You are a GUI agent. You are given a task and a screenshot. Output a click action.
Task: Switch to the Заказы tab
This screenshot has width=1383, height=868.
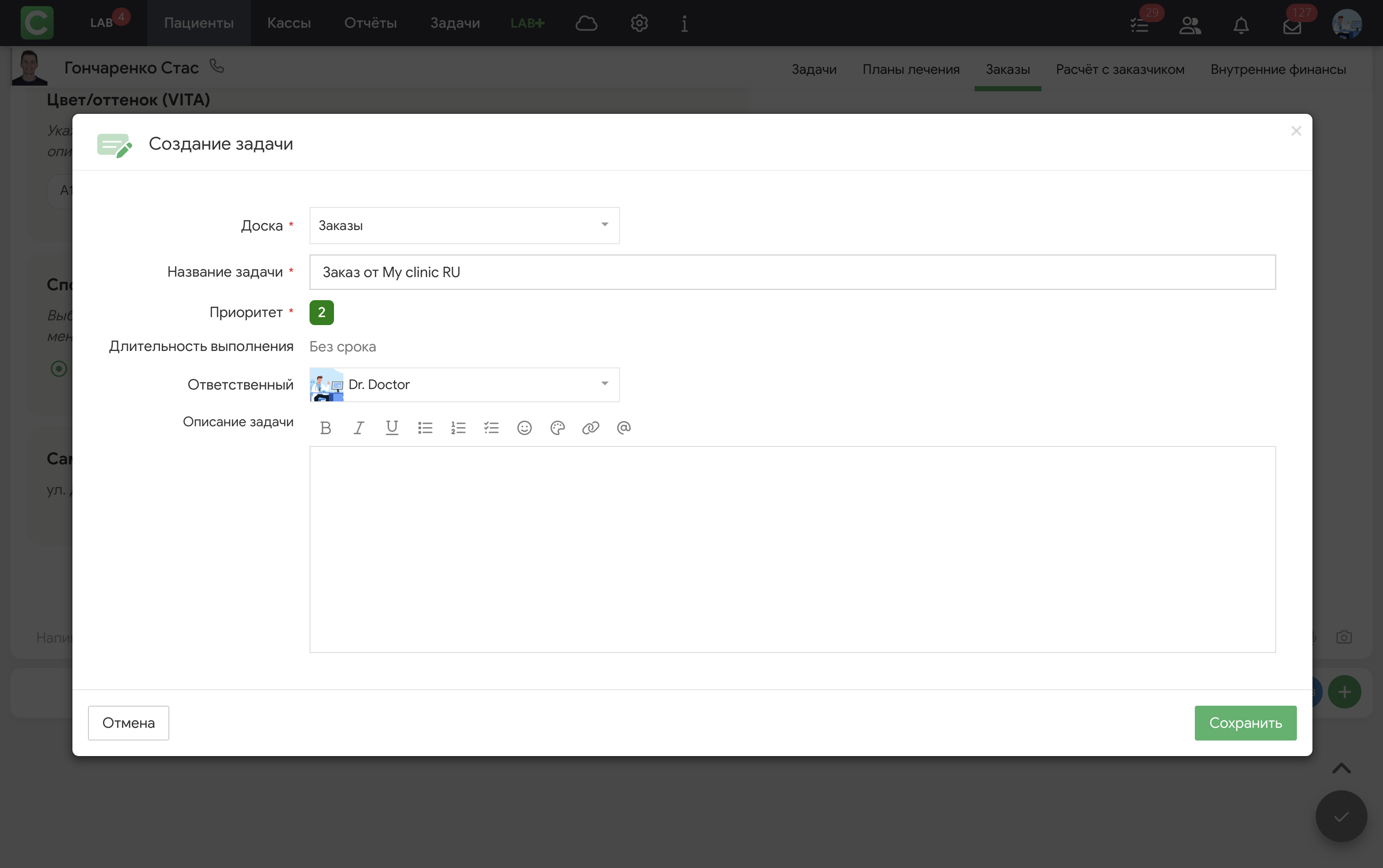click(1008, 70)
